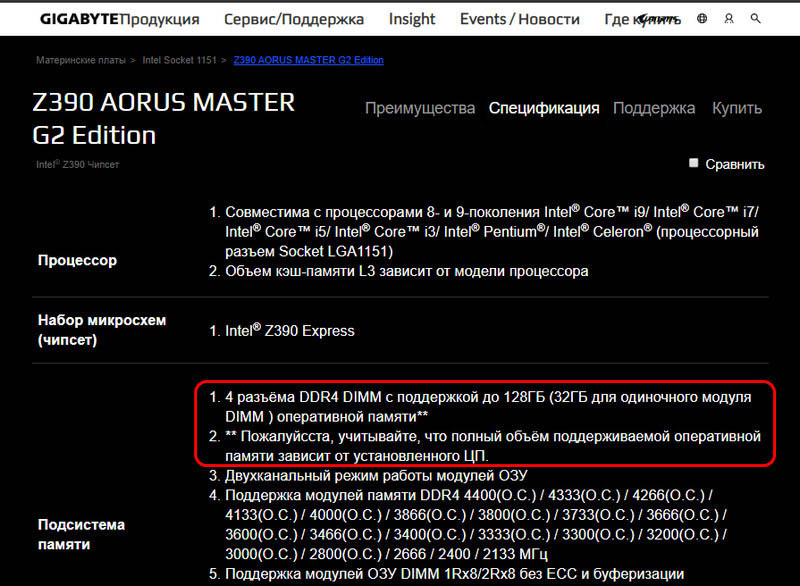Switch to the Преимущества tab

pyautogui.click(x=419, y=108)
